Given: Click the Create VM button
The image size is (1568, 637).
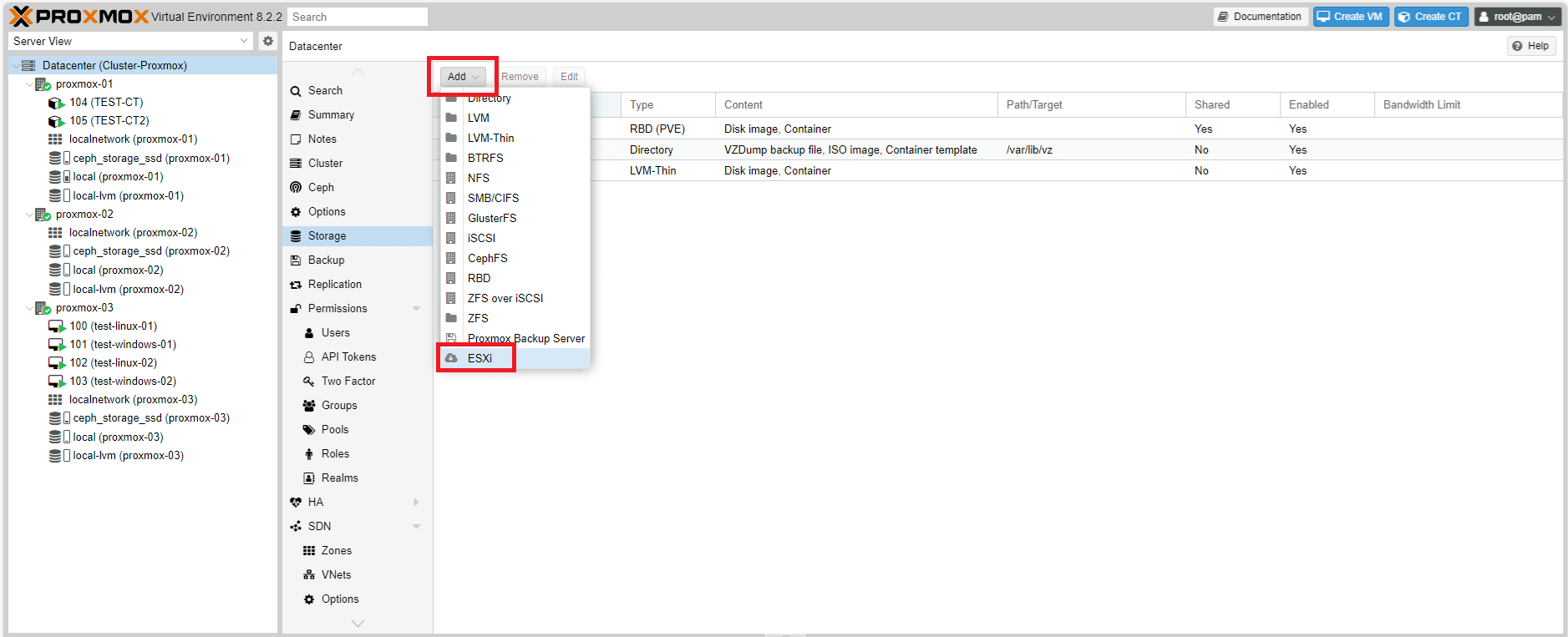Looking at the screenshot, I should point(1351,17).
